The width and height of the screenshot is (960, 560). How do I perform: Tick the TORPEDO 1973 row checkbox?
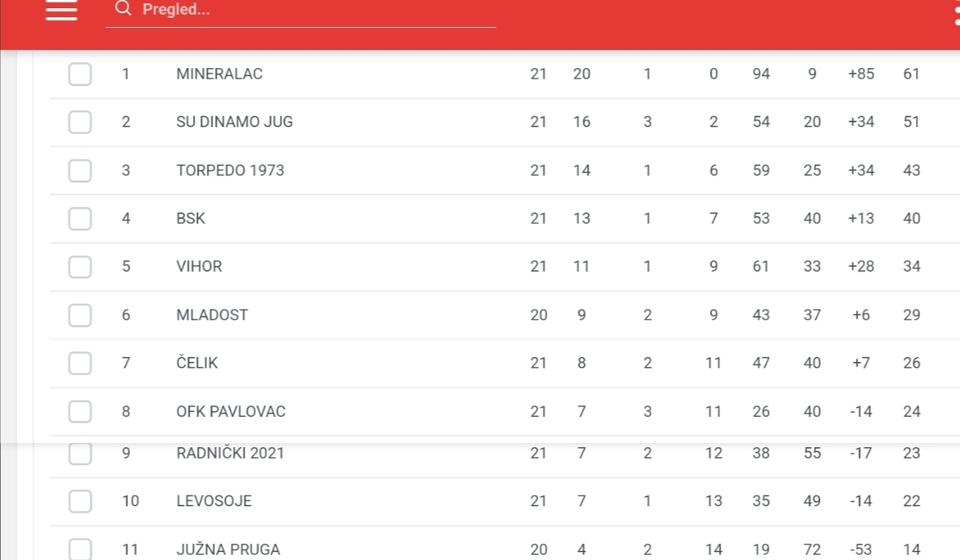tap(80, 170)
